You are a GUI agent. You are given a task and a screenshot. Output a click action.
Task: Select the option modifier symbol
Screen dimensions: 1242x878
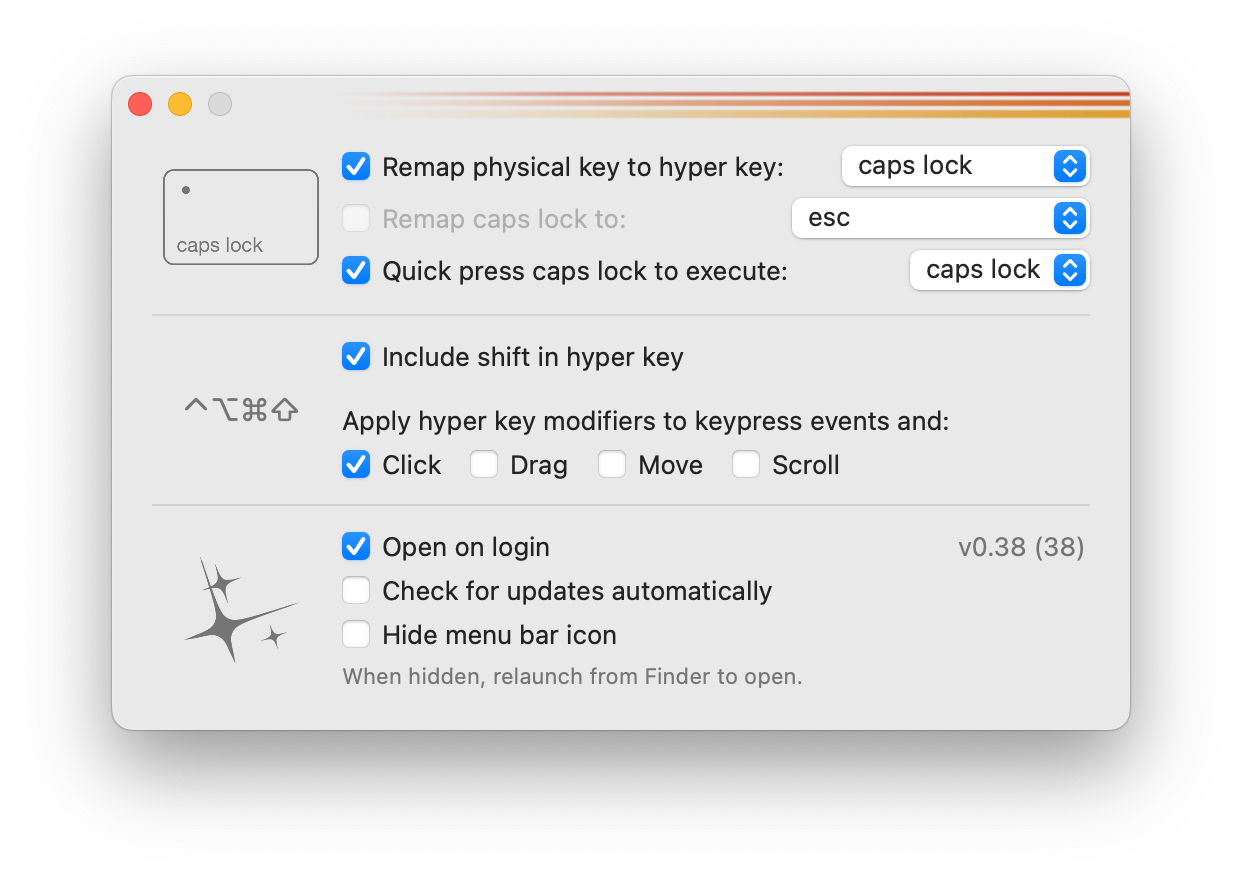point(223,408)
